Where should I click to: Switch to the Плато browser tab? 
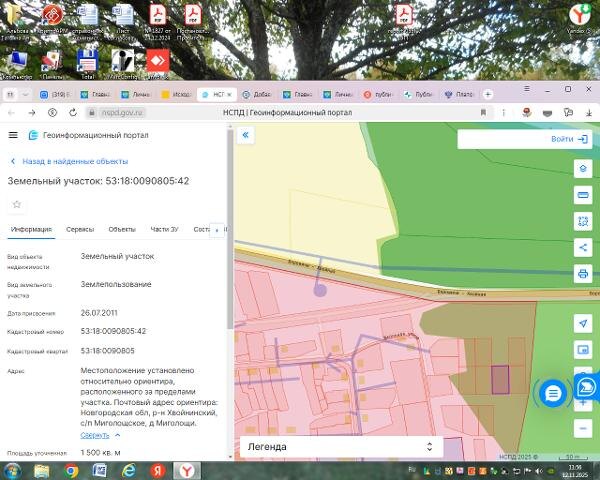pos(459,94)
